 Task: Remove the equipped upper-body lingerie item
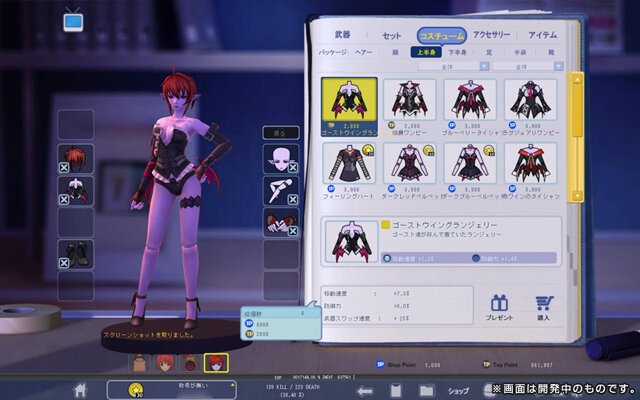[x=64, y=200]
